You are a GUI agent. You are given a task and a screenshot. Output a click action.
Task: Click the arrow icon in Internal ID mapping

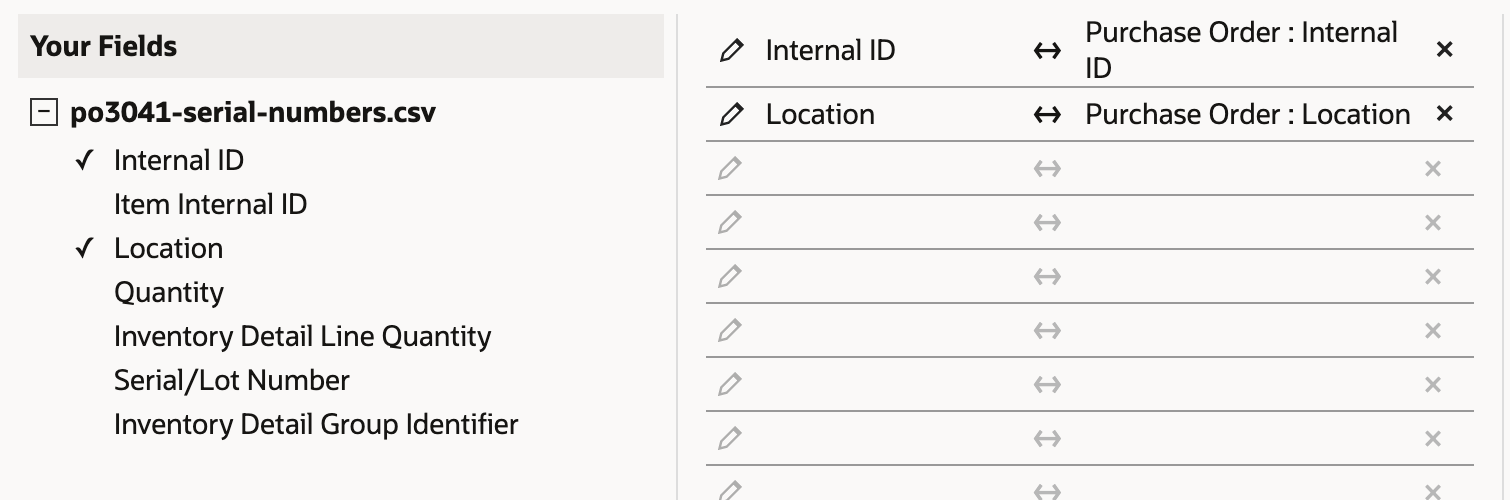1047,50
